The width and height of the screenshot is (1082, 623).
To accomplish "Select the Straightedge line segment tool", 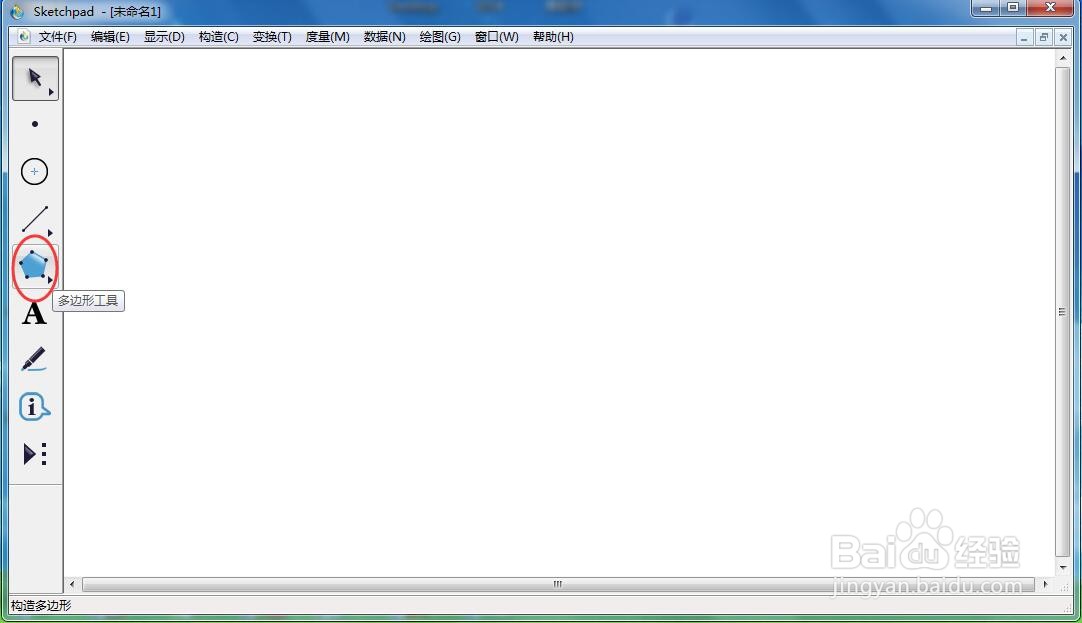I will pos(35,219).
